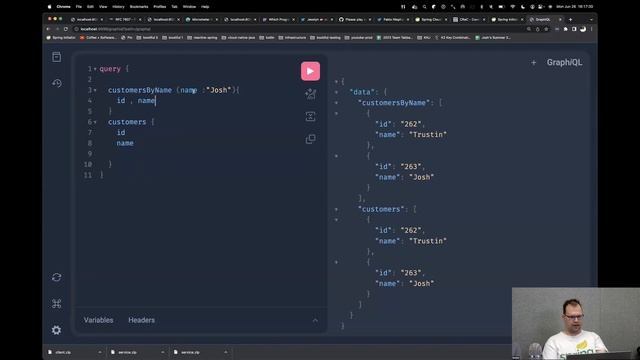Re-fetch the GraphQL schema icon
Viewport: 640px width, 360px height.
tap(57, 277)
